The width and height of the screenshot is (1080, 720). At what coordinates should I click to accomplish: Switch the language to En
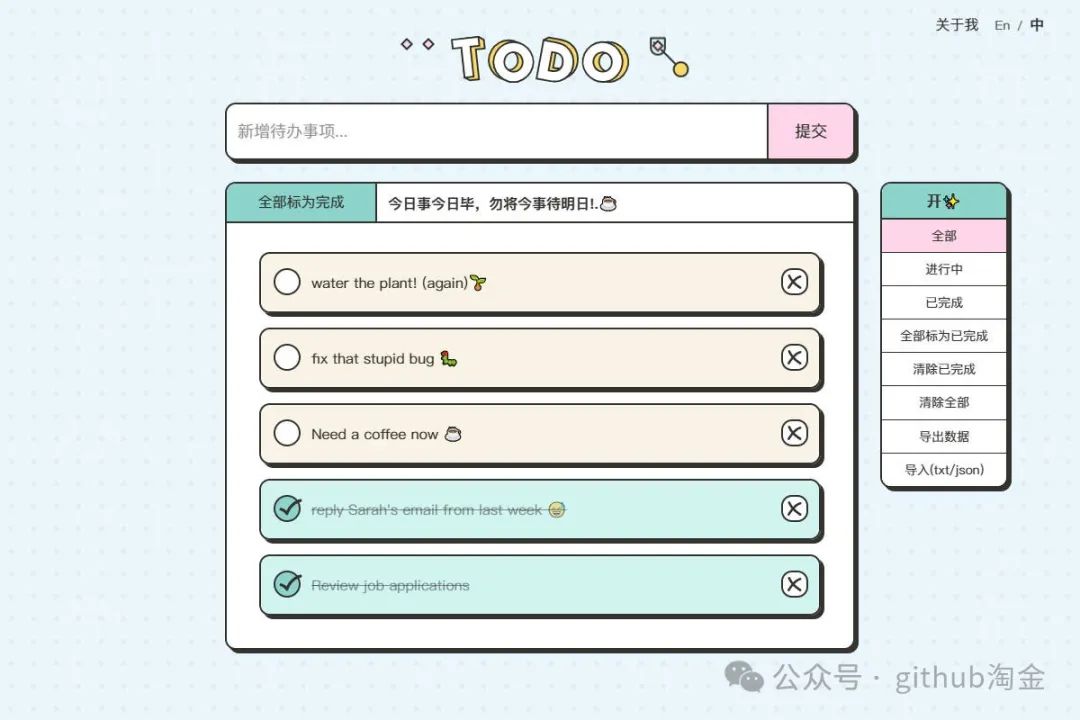(1002, 25)
